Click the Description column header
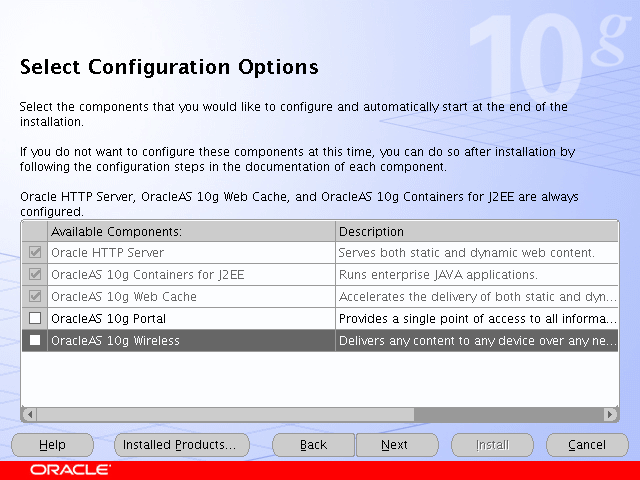The image size is (640, 480). [477, 231]
